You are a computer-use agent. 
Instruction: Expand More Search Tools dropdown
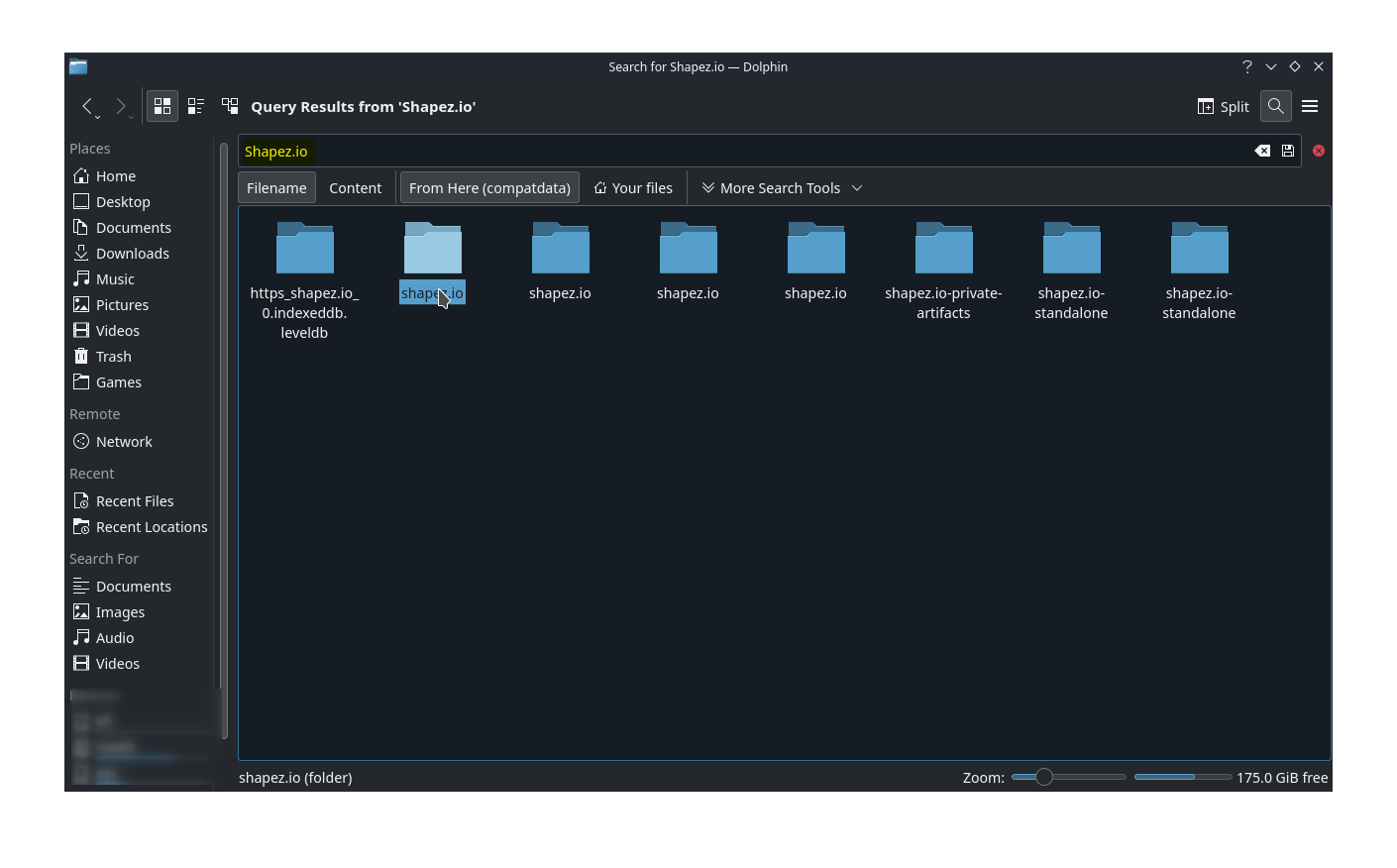(782, 188)
